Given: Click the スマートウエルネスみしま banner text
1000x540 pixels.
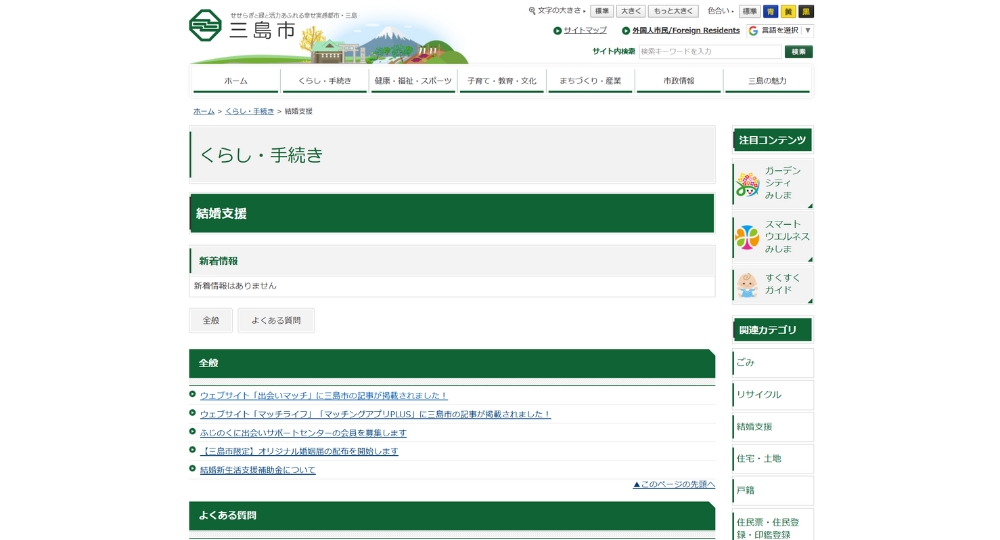Looking at the screenshot, I should (x=787, y=237).
